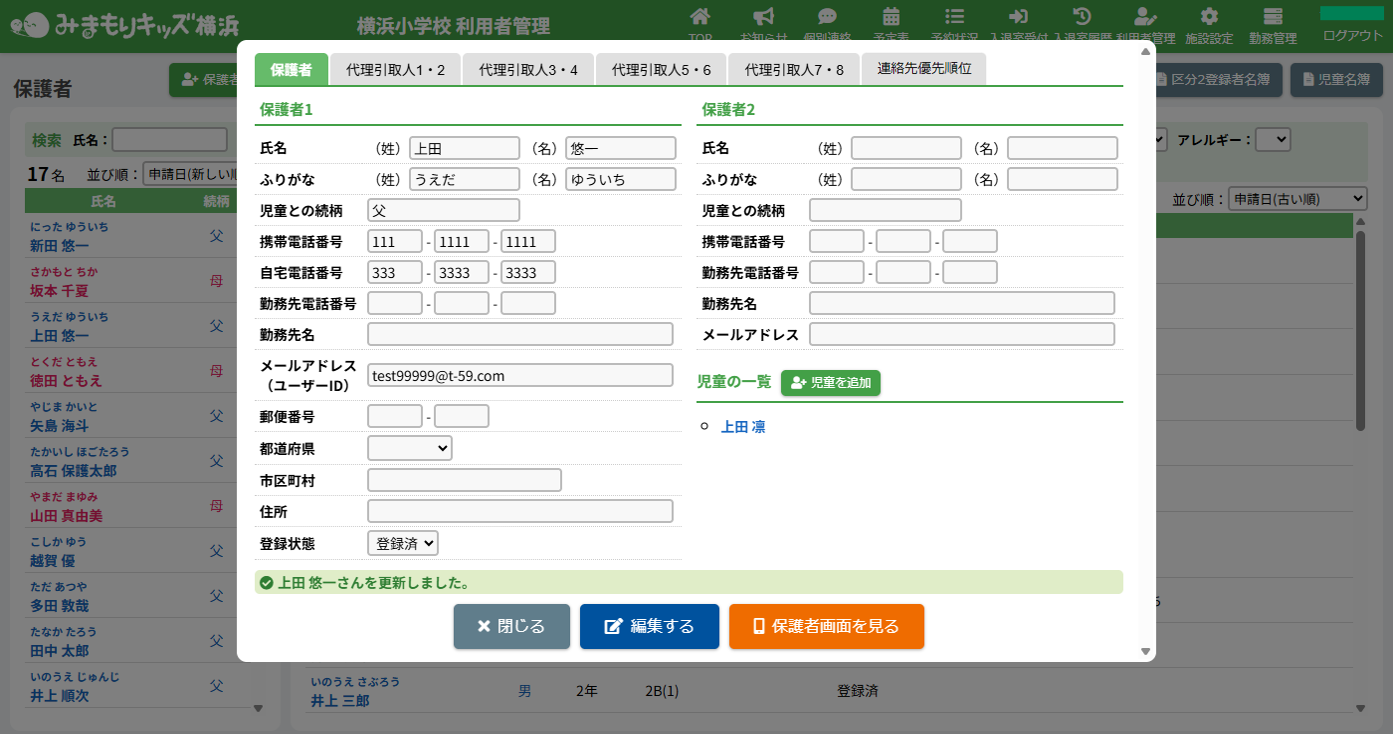Open 並び順 dropdown showing 申請日(古い順)
The image size is (1393, 734).
coord(1296,199)
